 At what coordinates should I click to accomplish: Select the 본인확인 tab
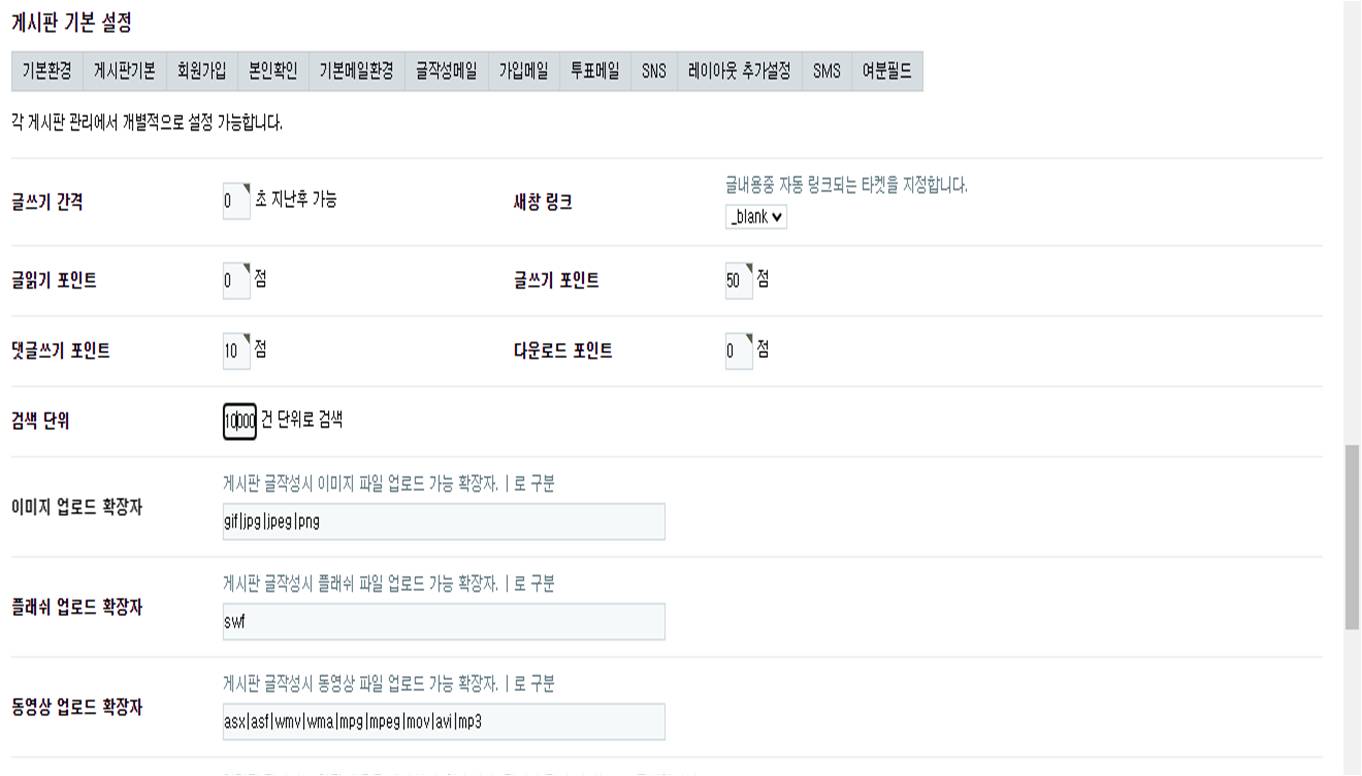pos(273,71)
